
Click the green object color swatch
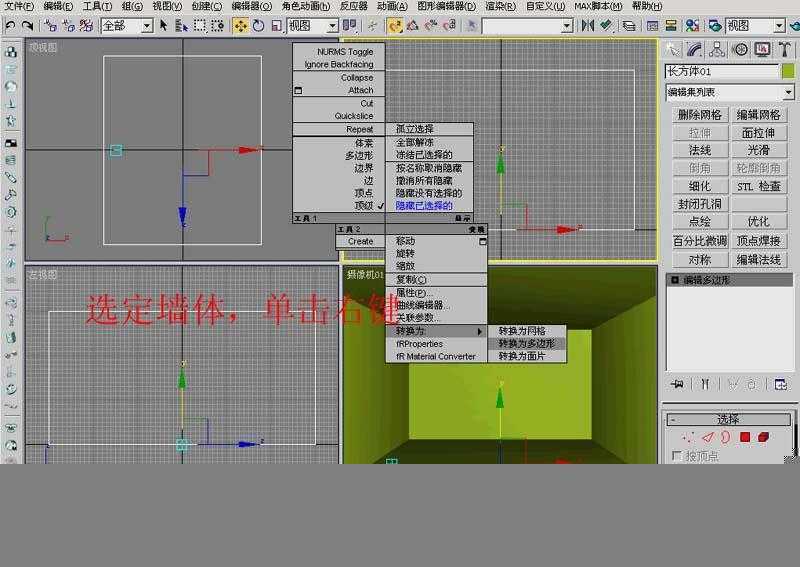788,71
